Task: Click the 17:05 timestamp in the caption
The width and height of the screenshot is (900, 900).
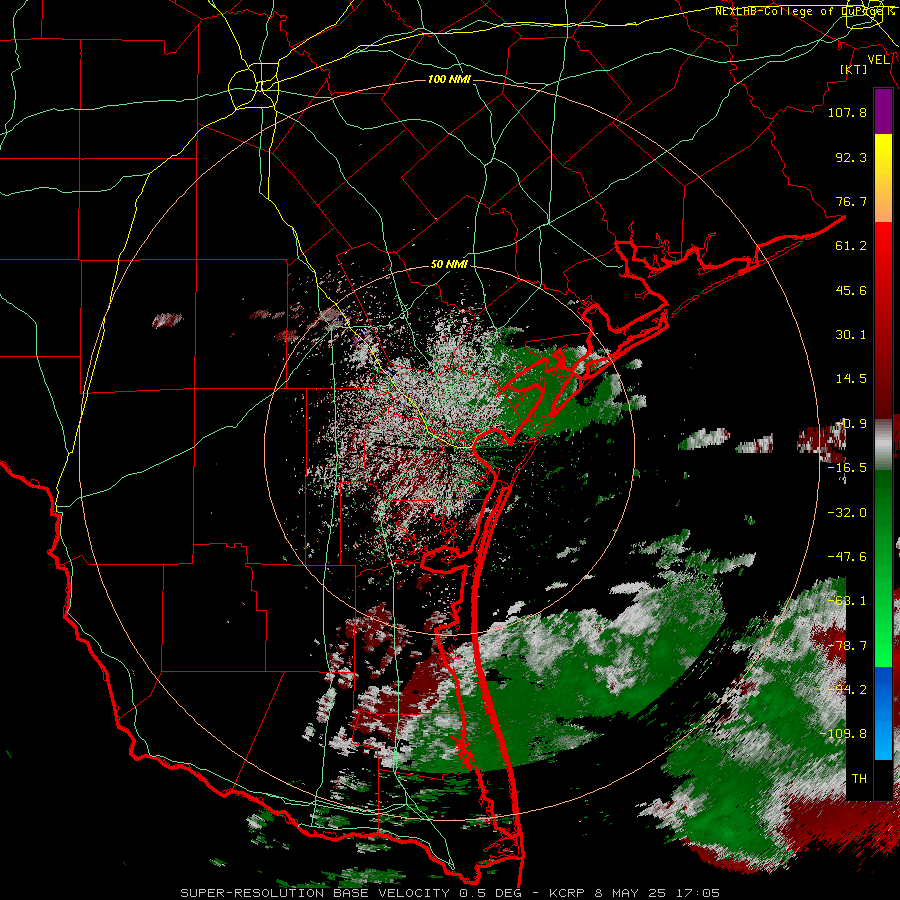Action: [697, 893]
